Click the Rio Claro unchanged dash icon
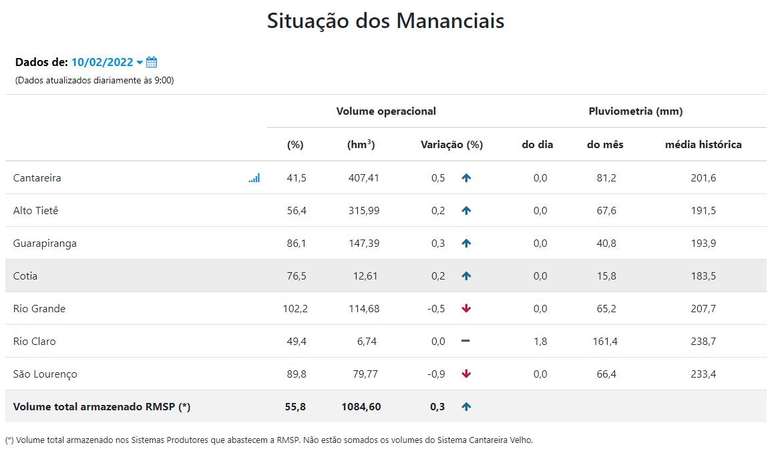Viewport: 774px width, 465px height. tap(466, 341)
